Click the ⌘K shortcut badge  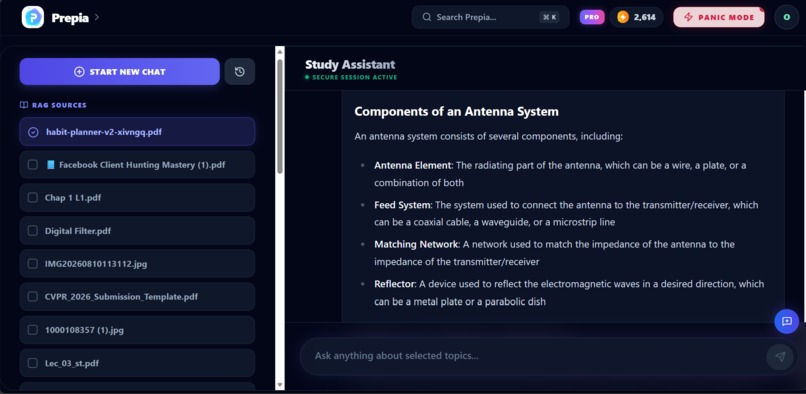[x=549, y=17]
